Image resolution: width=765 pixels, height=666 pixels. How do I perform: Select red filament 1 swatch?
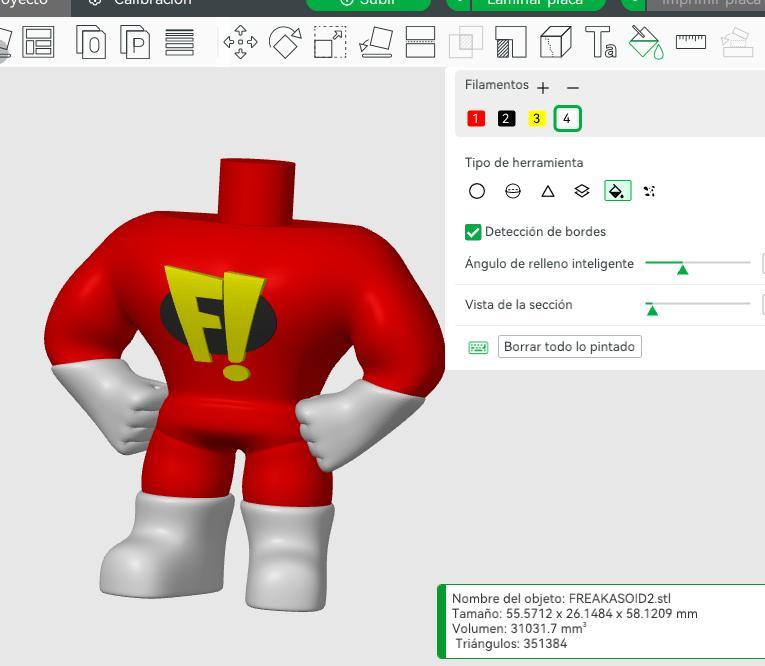click(476, 119)
